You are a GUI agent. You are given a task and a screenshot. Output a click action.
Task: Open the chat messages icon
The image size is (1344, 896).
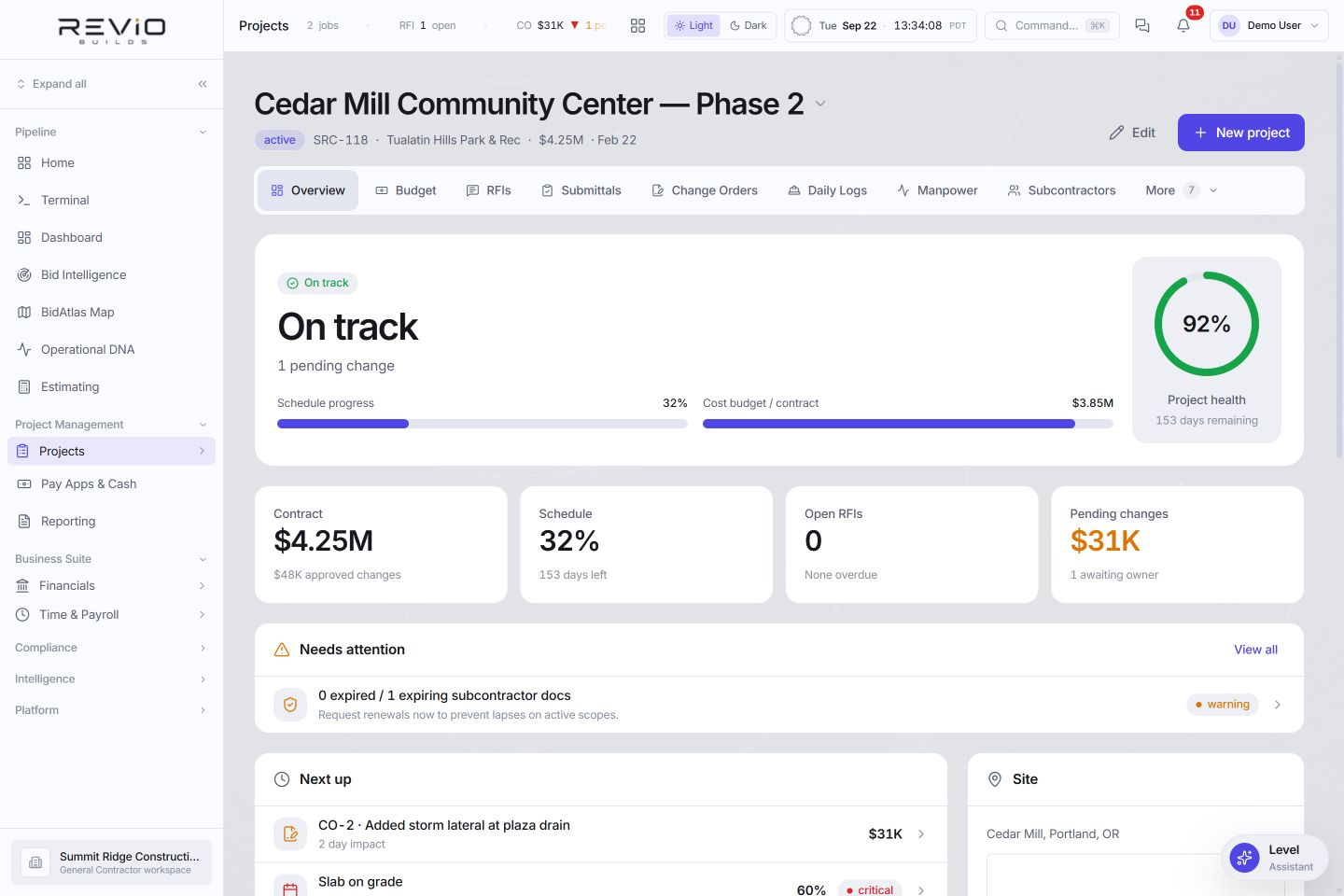(1141, 25)
